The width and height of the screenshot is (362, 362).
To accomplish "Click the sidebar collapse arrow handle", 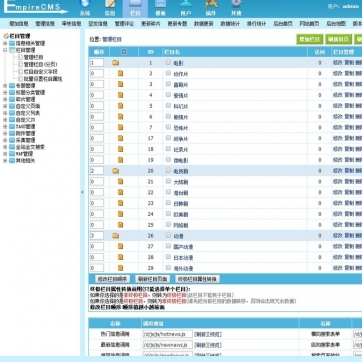I will coord(82,192).
